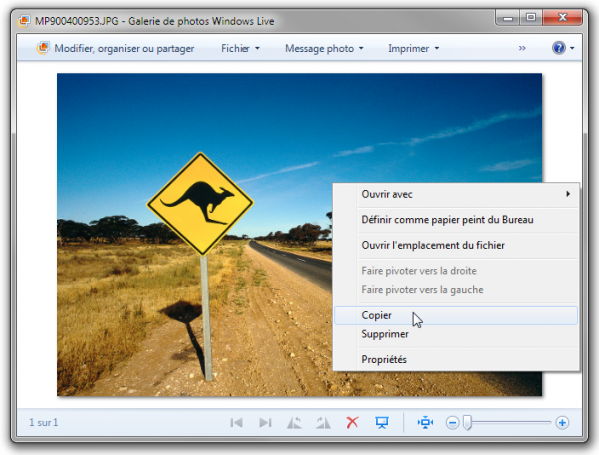Expand the arrow next to Help icon
Viewport: 599px width, 455px height.
tap(572, 48)
